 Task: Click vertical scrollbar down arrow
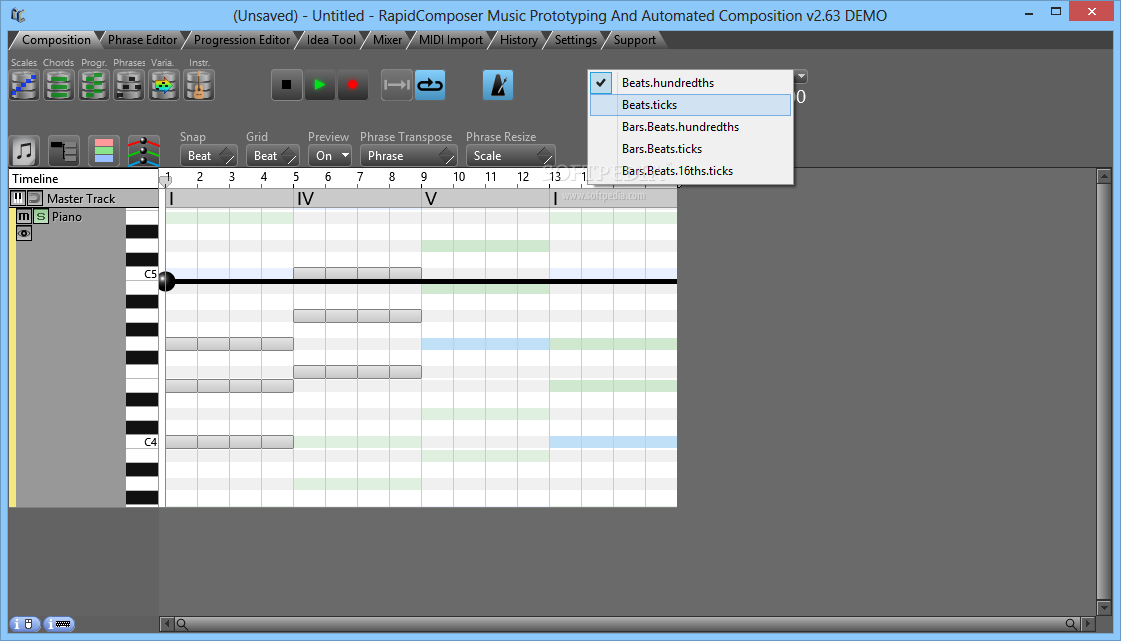click(1104, 608)
